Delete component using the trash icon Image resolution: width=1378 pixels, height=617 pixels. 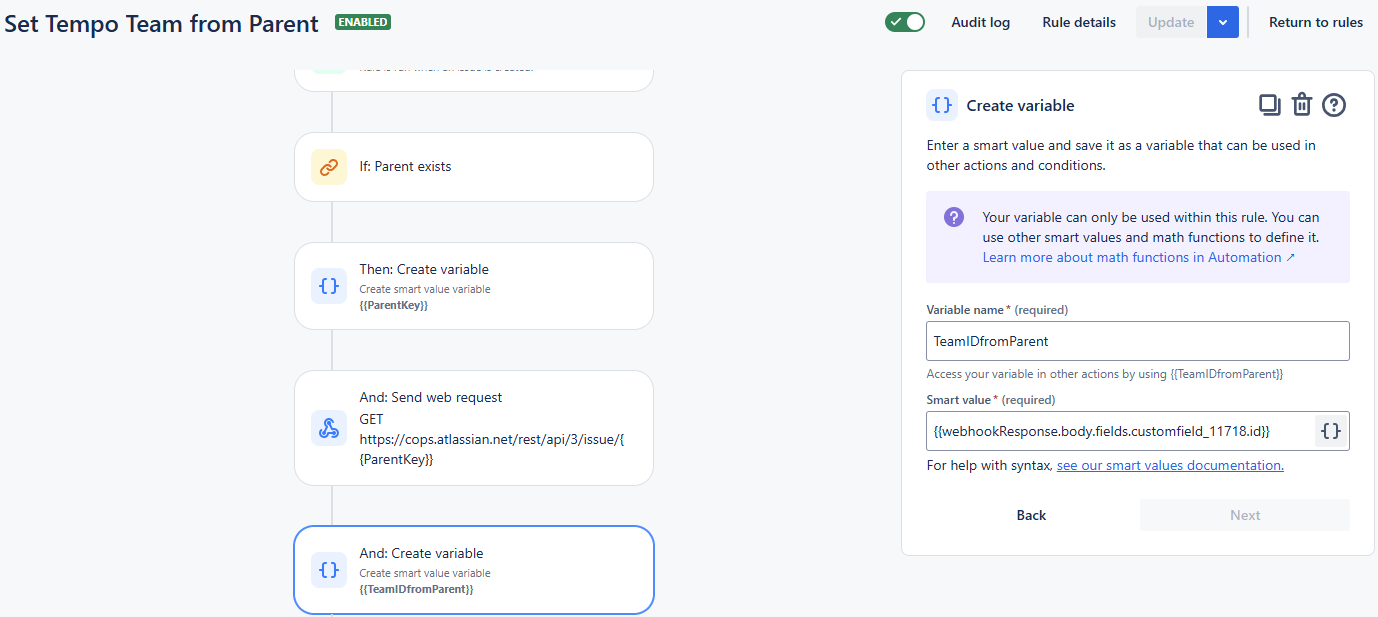tap(1301, 105)
